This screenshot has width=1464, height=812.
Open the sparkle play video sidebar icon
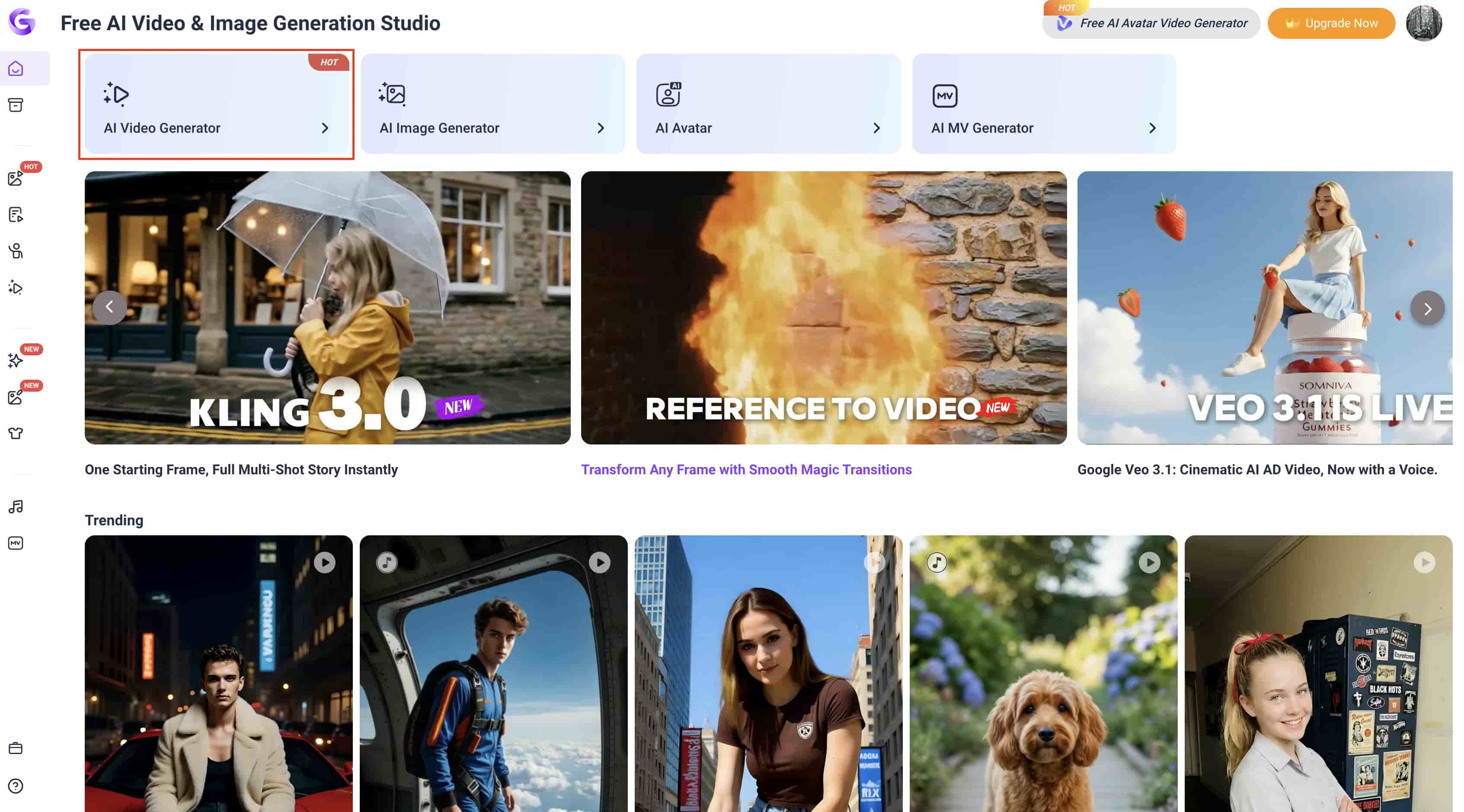click(16, 288)
